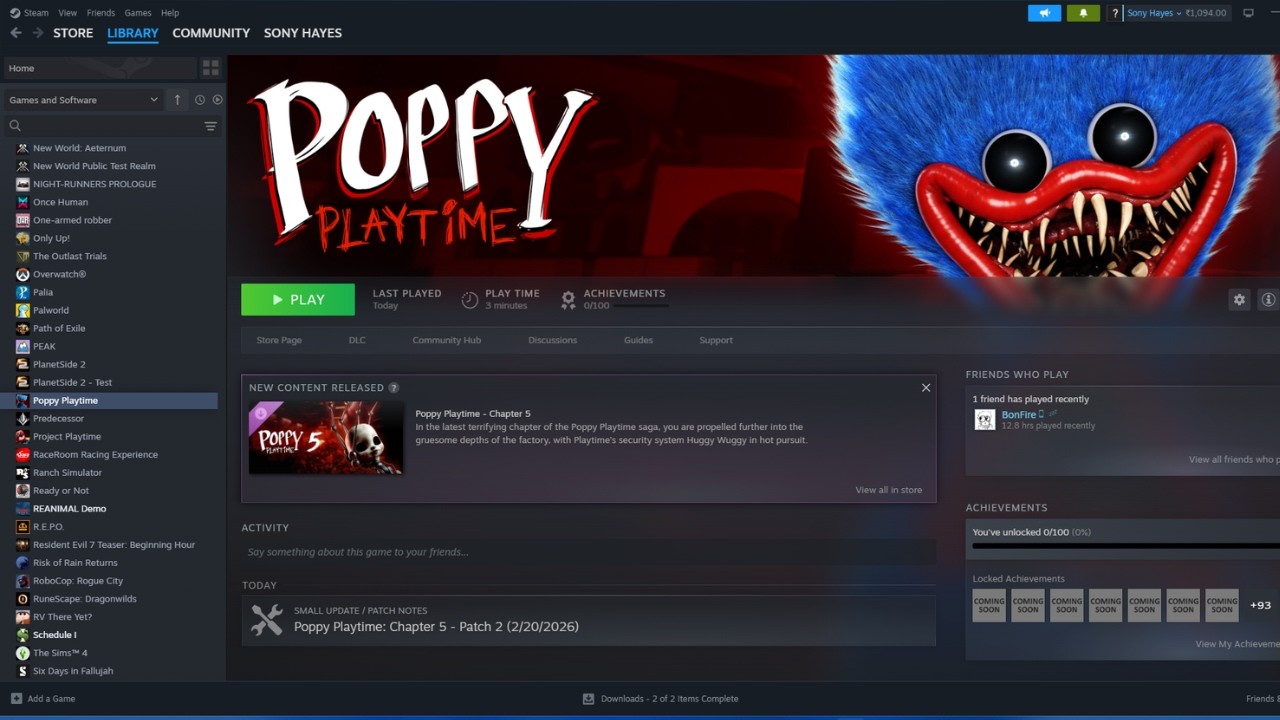Click the New Content Released help icon
This screenshot has width=1280, height=720.
coord(394,388)
